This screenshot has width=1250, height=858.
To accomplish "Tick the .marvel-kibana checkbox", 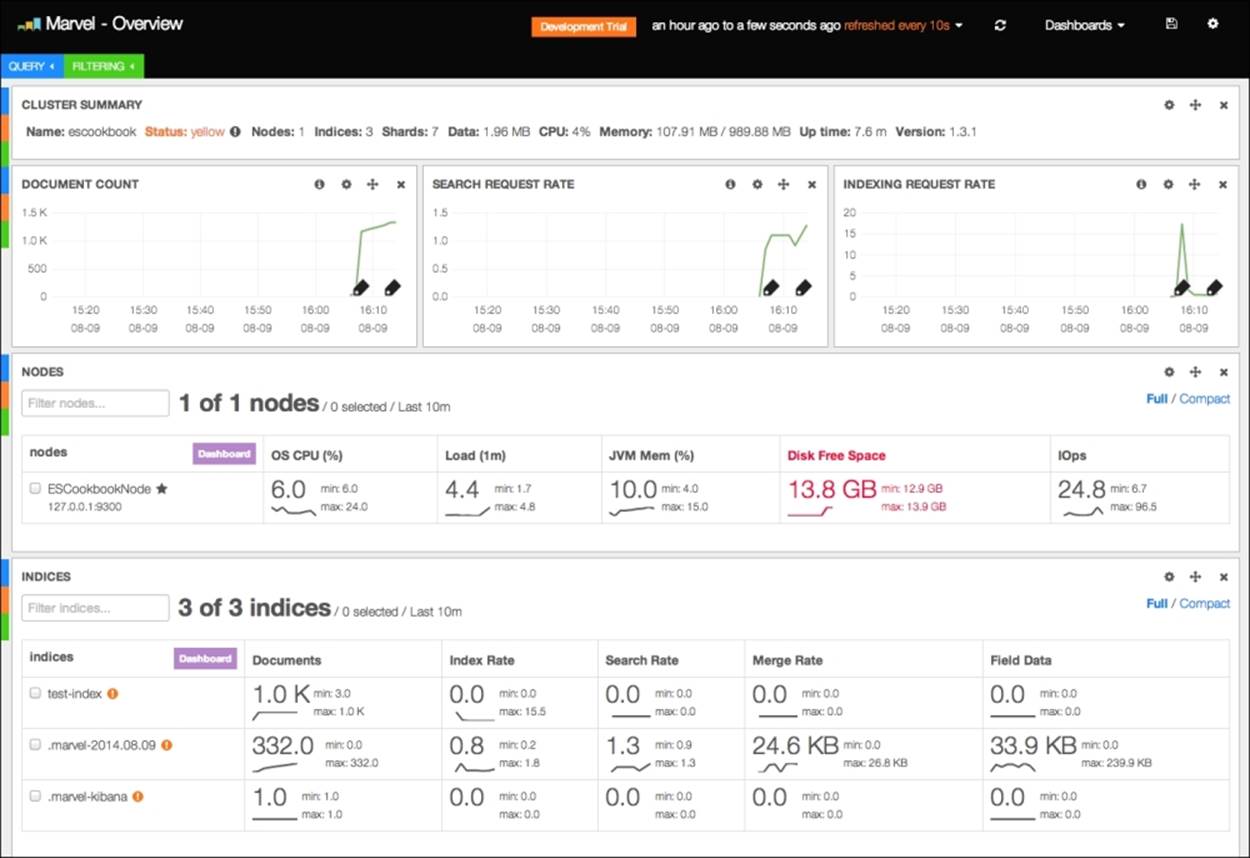I will [x=36, y=797].
